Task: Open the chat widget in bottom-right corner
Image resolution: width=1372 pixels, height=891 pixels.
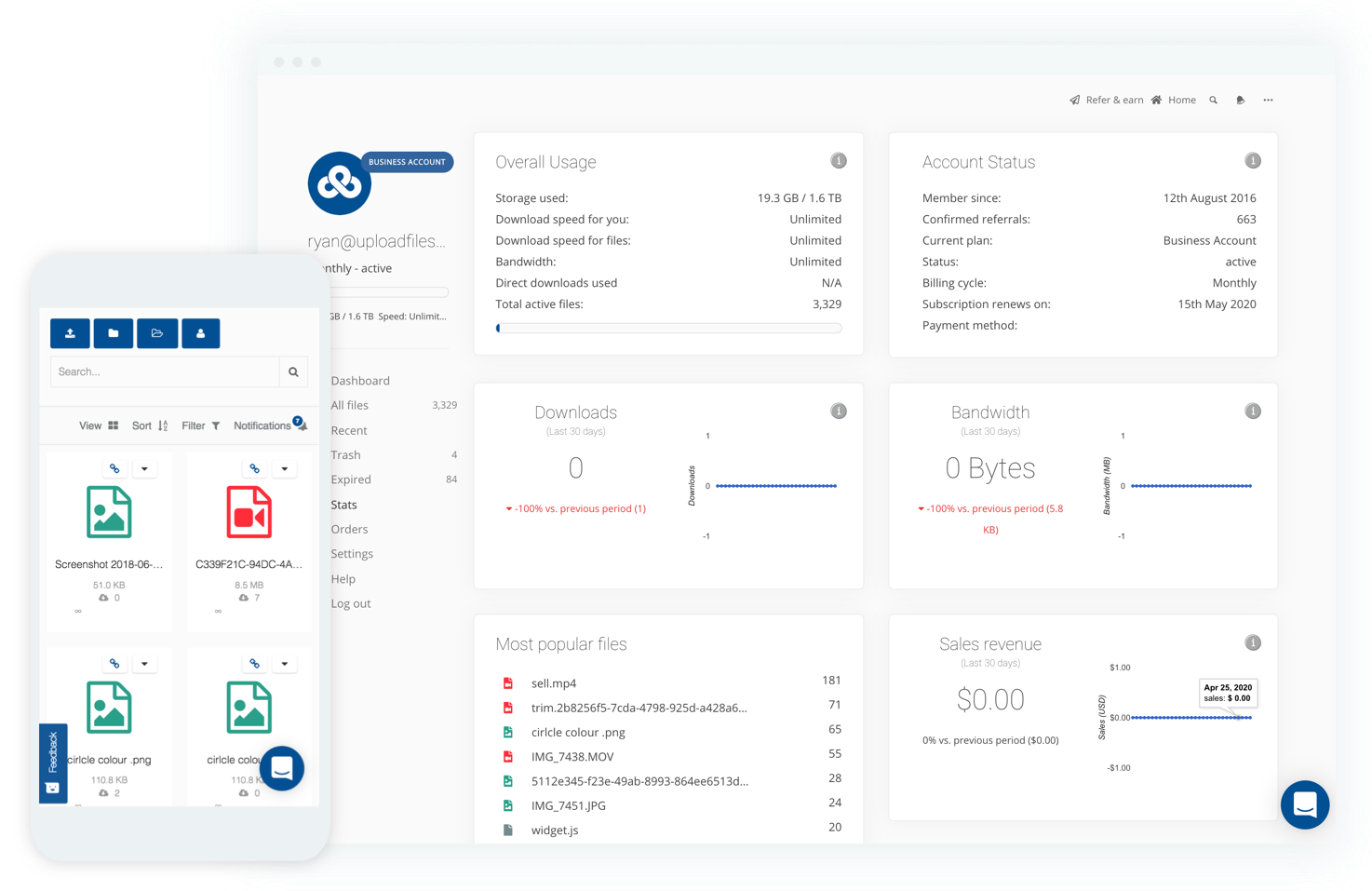Action: click(x=1304, y=804)
